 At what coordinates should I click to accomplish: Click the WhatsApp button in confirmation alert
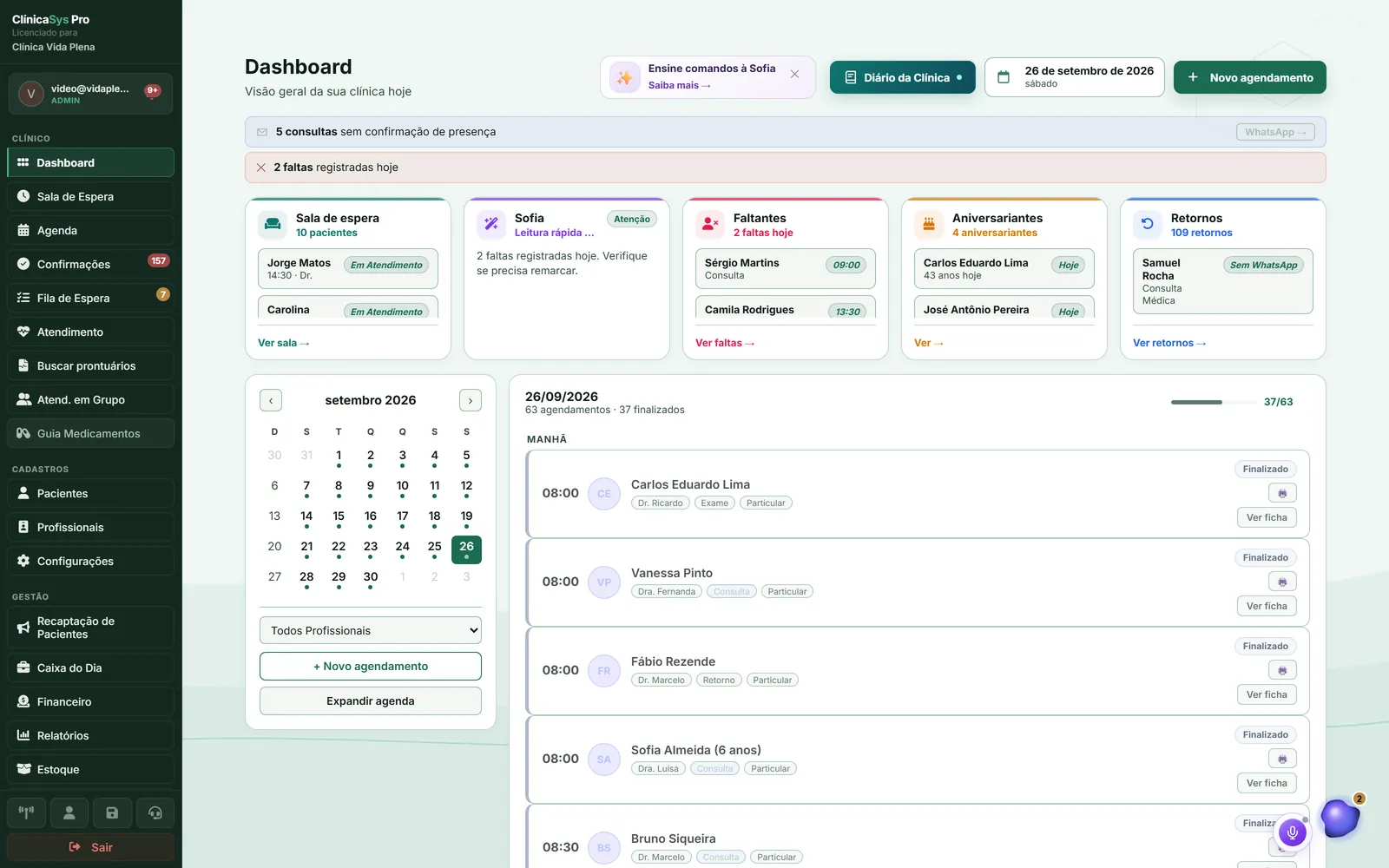click(x=1275, y=132)
